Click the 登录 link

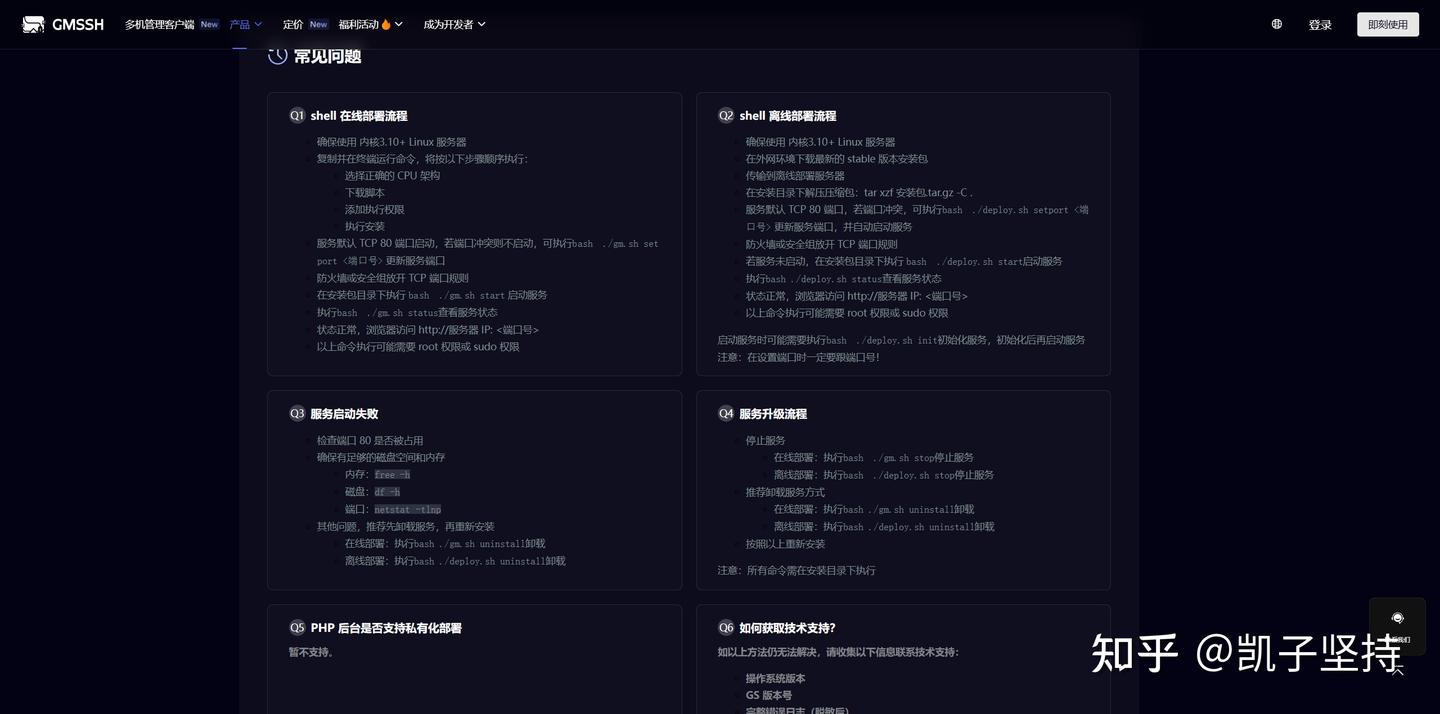coord(1320,24)
